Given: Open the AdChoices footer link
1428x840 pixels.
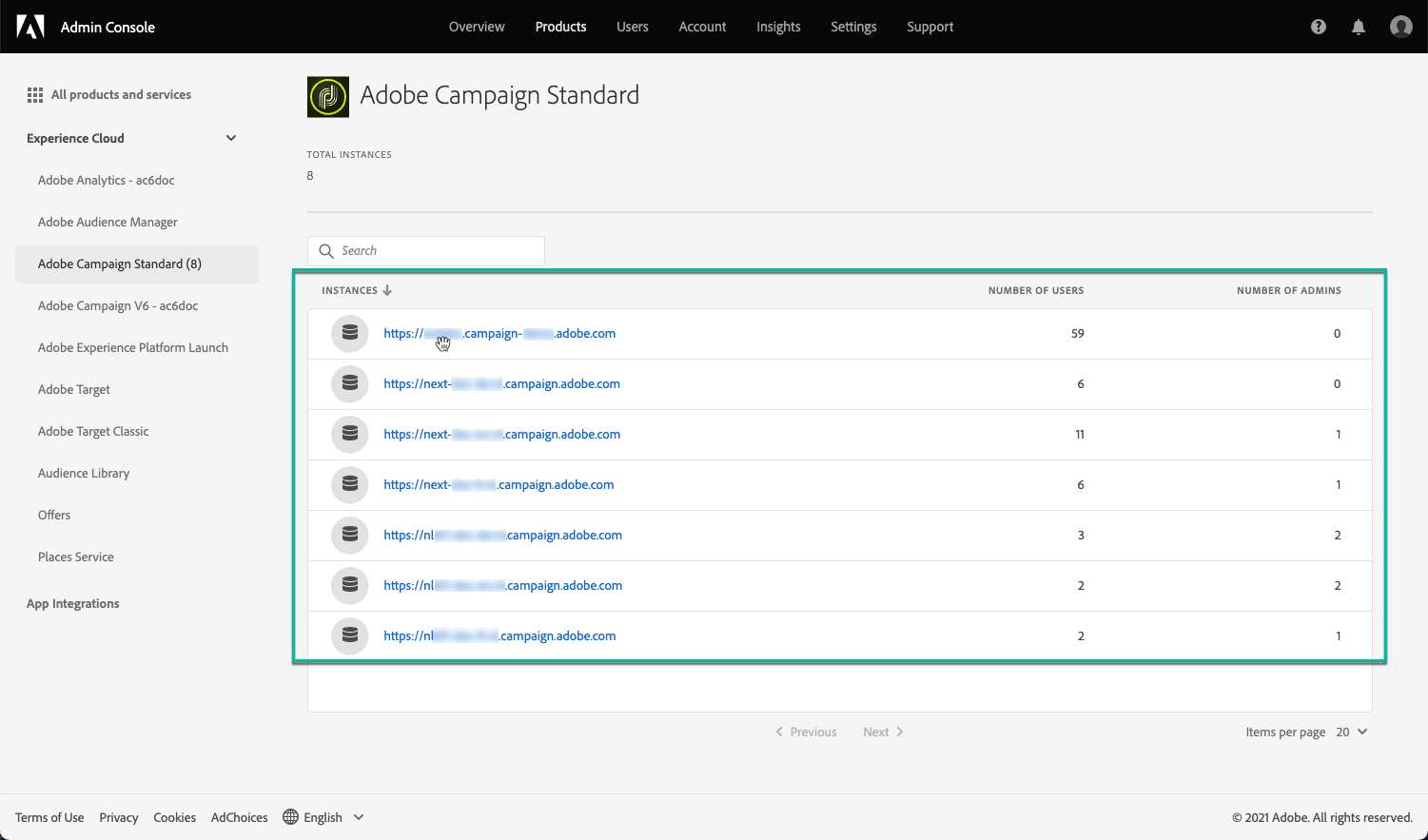Looking at the screenshot, I should (240, 817).
